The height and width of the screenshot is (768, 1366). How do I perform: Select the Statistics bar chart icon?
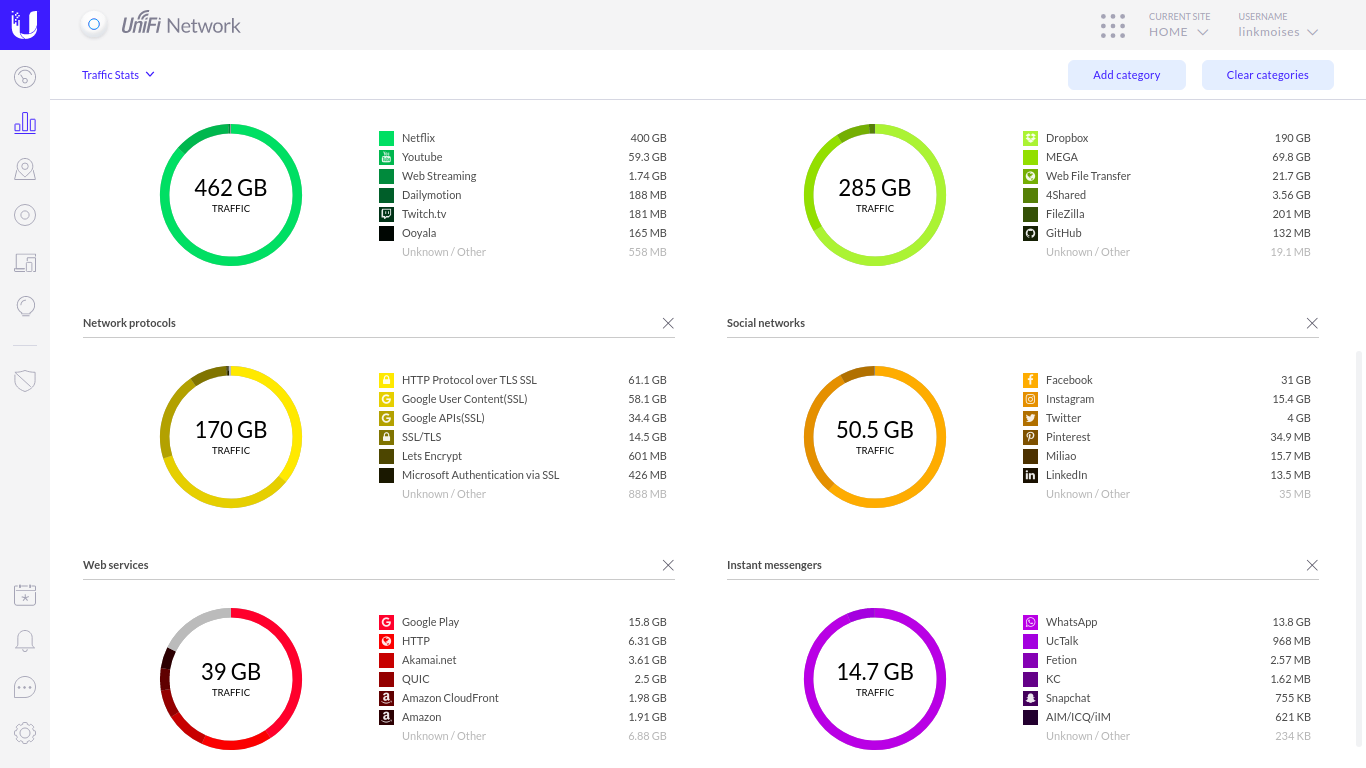click(25, 123)
